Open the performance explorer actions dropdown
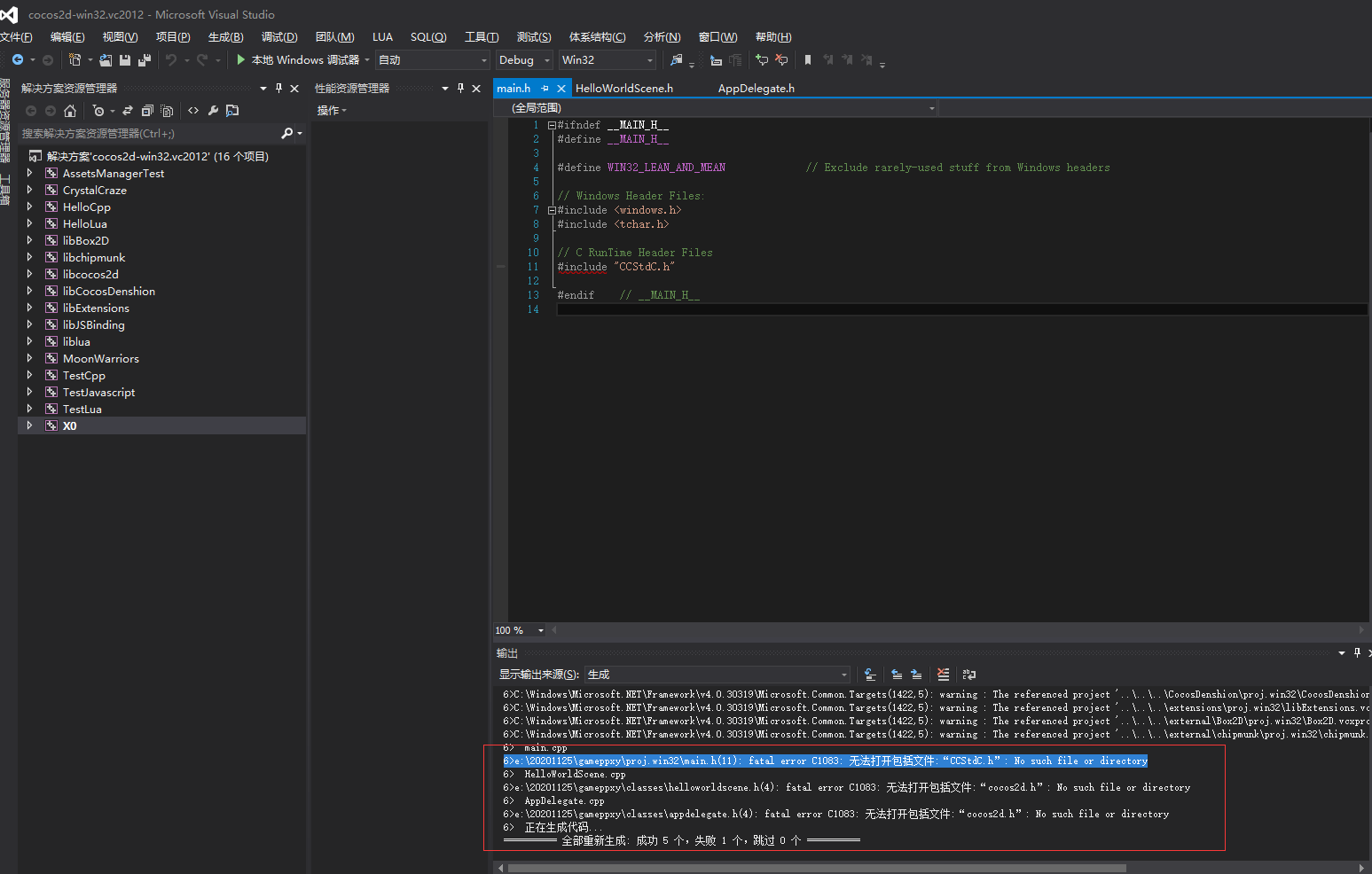The width and height of the screenshot is (1372, 874). pos(332,111)
